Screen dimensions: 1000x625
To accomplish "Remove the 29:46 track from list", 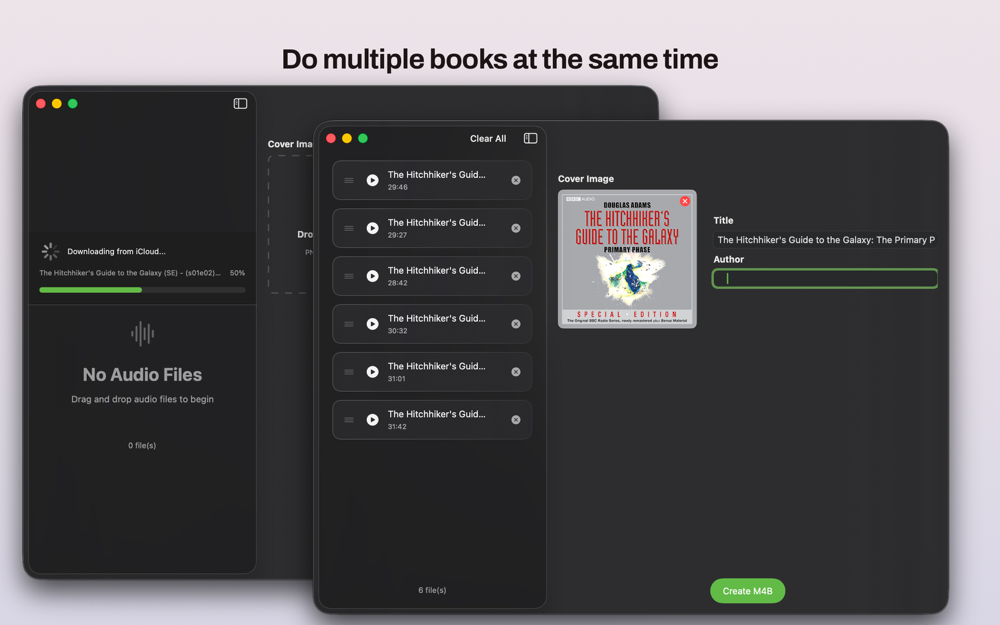I will pyautogui.click(x=516, y=180).
